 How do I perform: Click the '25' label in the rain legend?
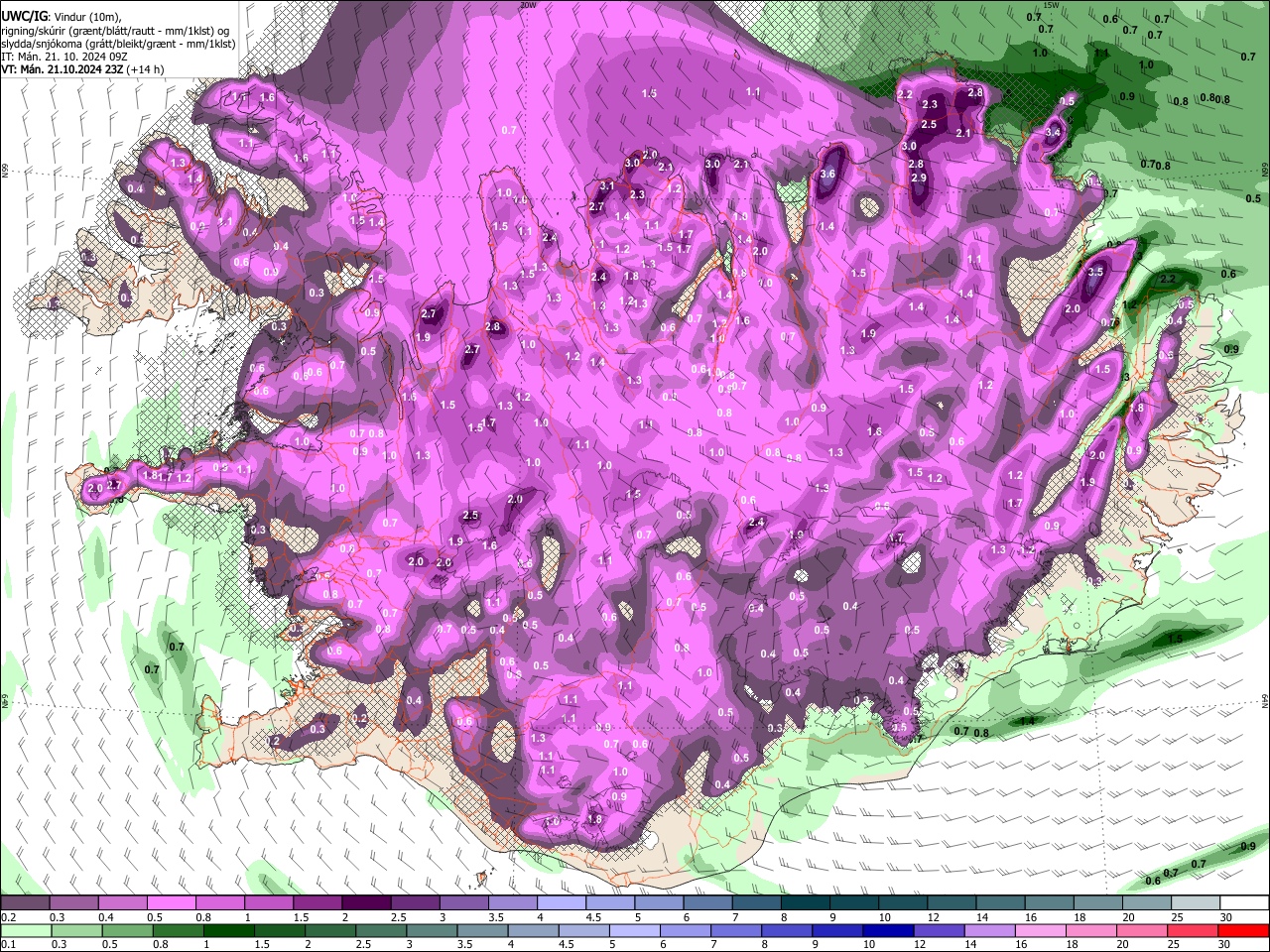(1175, 945)
